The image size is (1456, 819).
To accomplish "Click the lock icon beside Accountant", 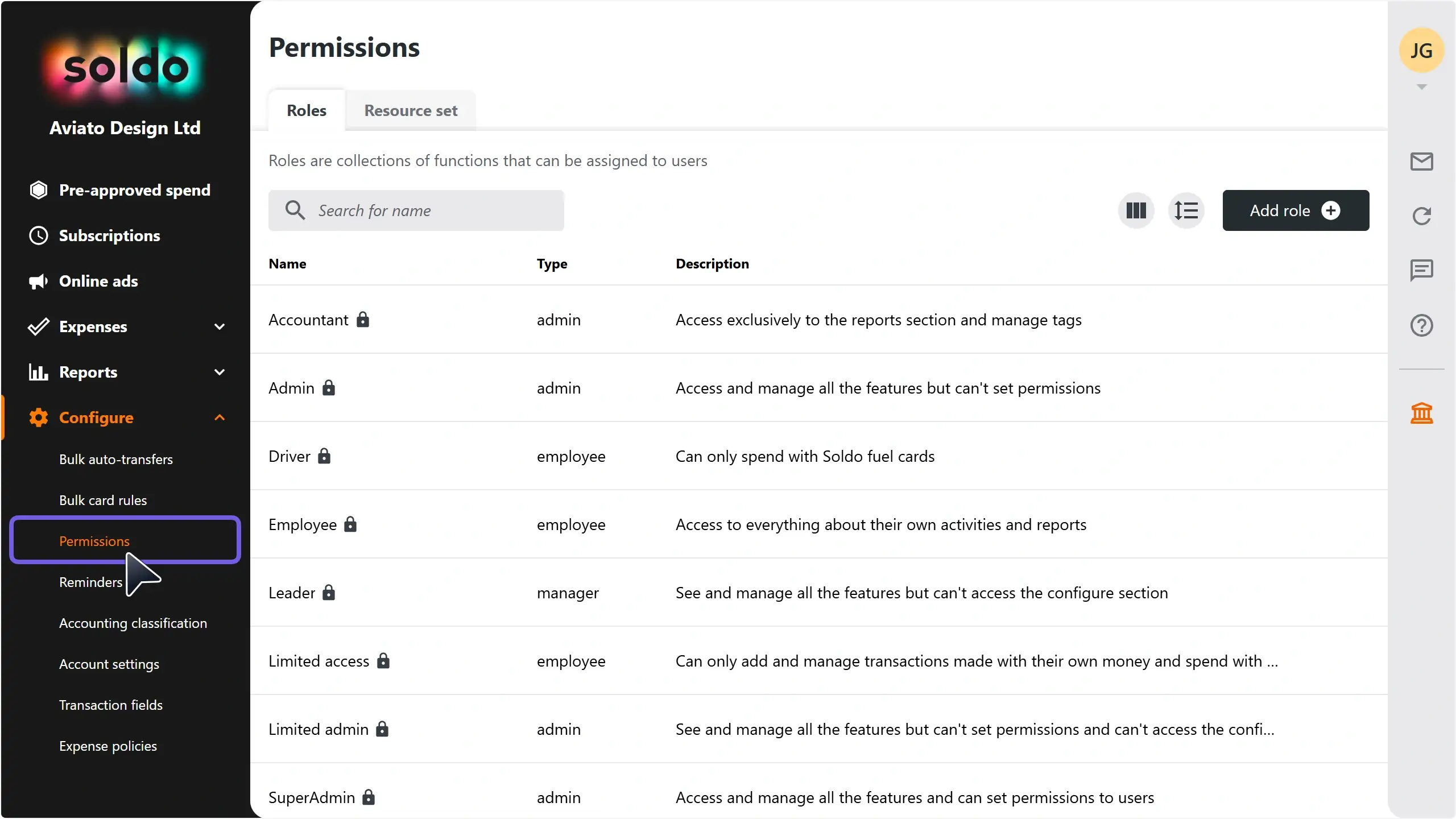I will [x=363, y=320].
